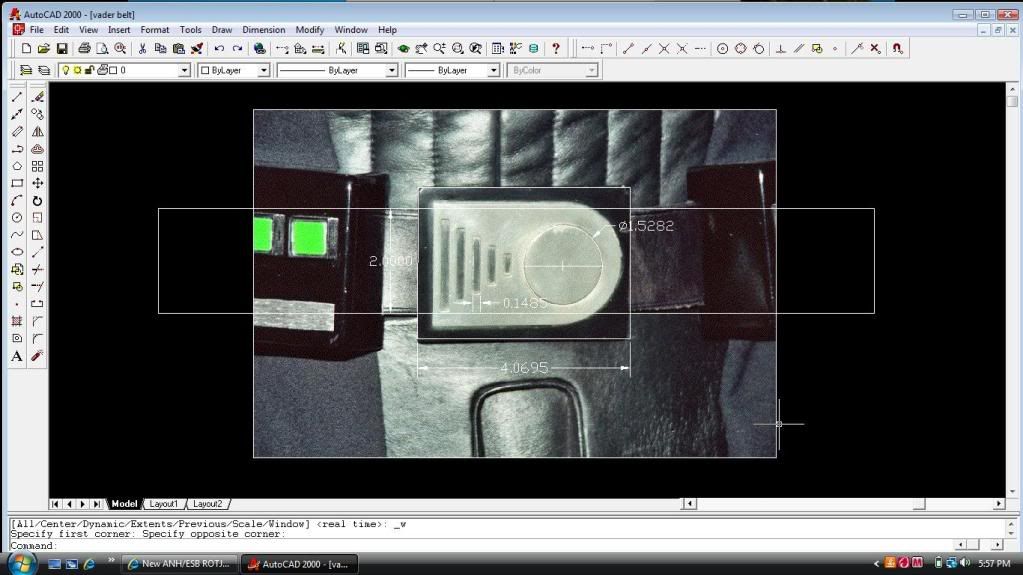Select the Line draw tool
The image size is (1023, 575).
[x=17, y=97]
